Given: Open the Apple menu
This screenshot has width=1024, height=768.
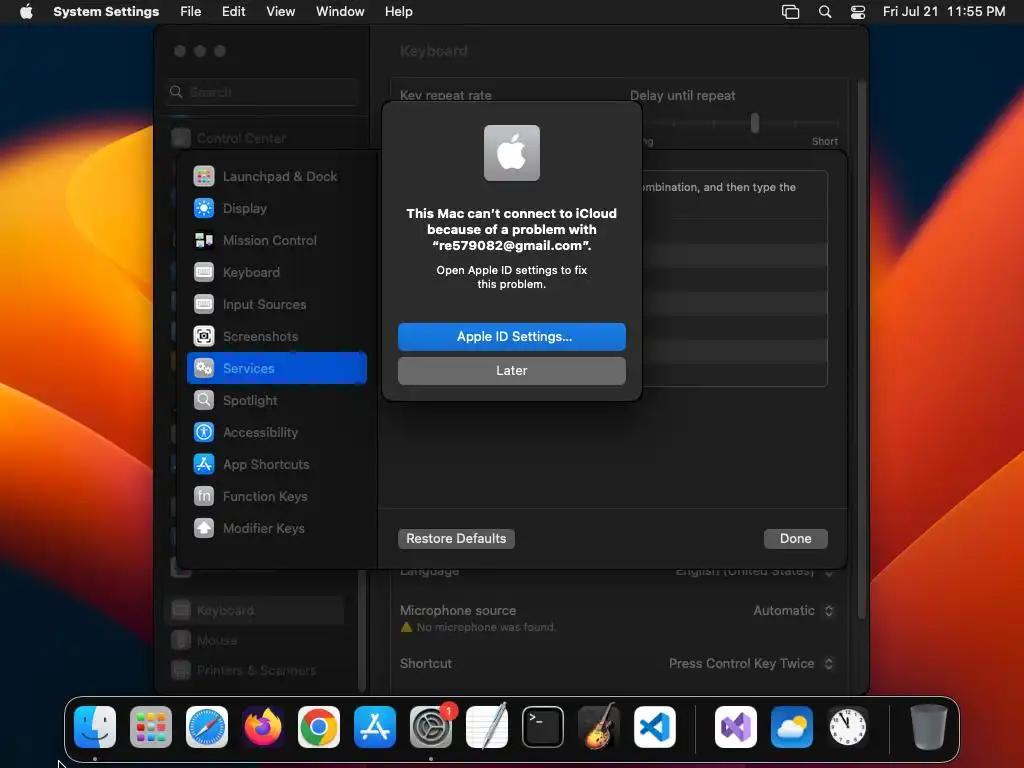Looking at the screenshot, I should [x=26, y=12].
